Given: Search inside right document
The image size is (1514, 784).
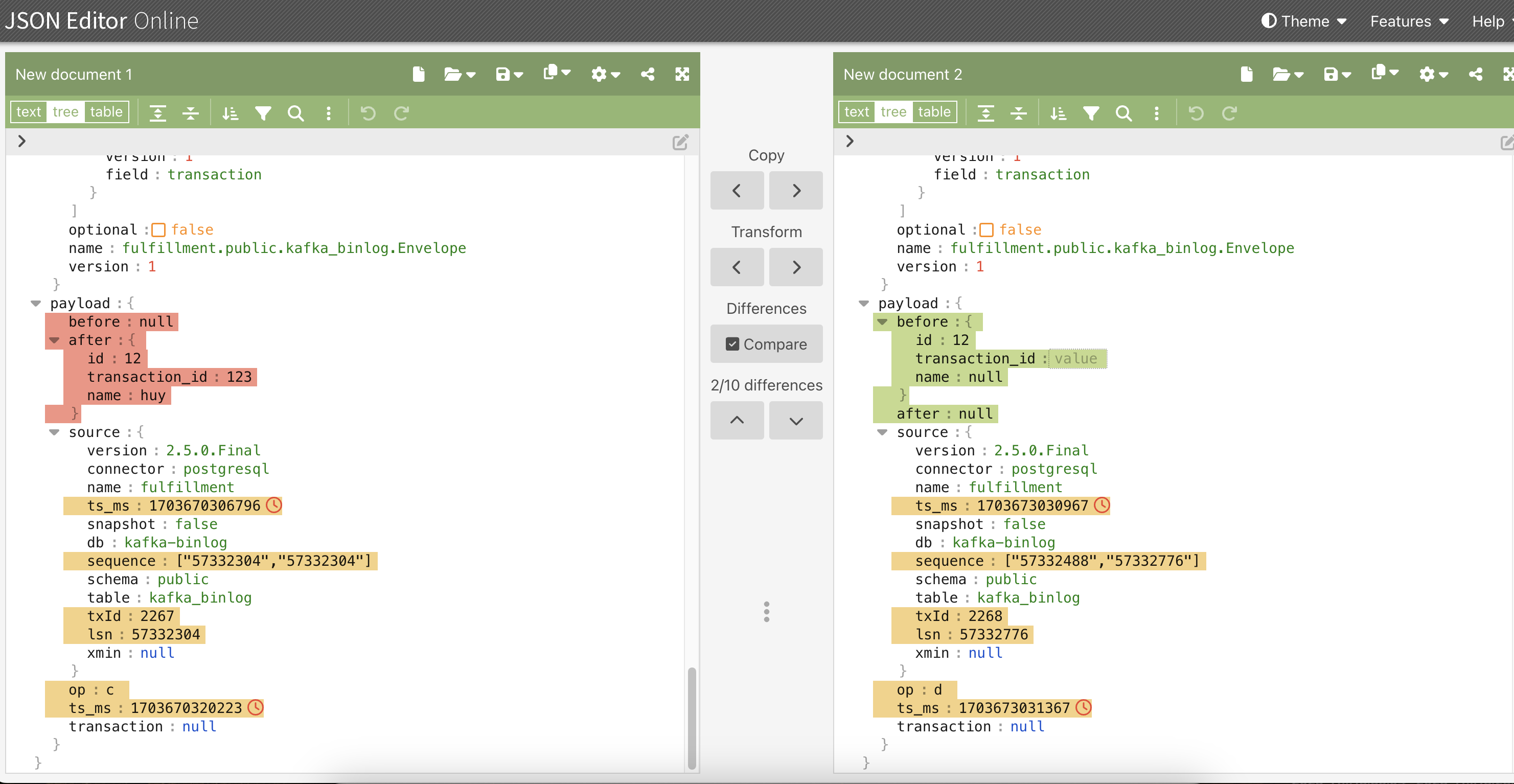Looking at the screenshot, I should click(x=1124, y=113).
